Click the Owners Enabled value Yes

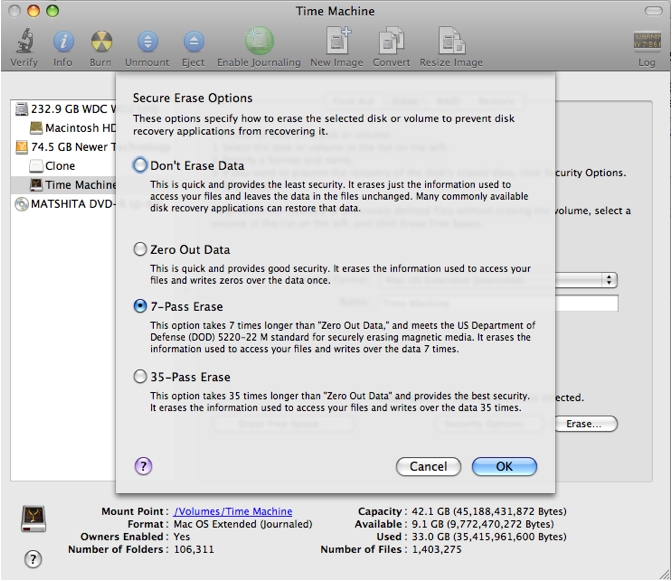point(182,536)
